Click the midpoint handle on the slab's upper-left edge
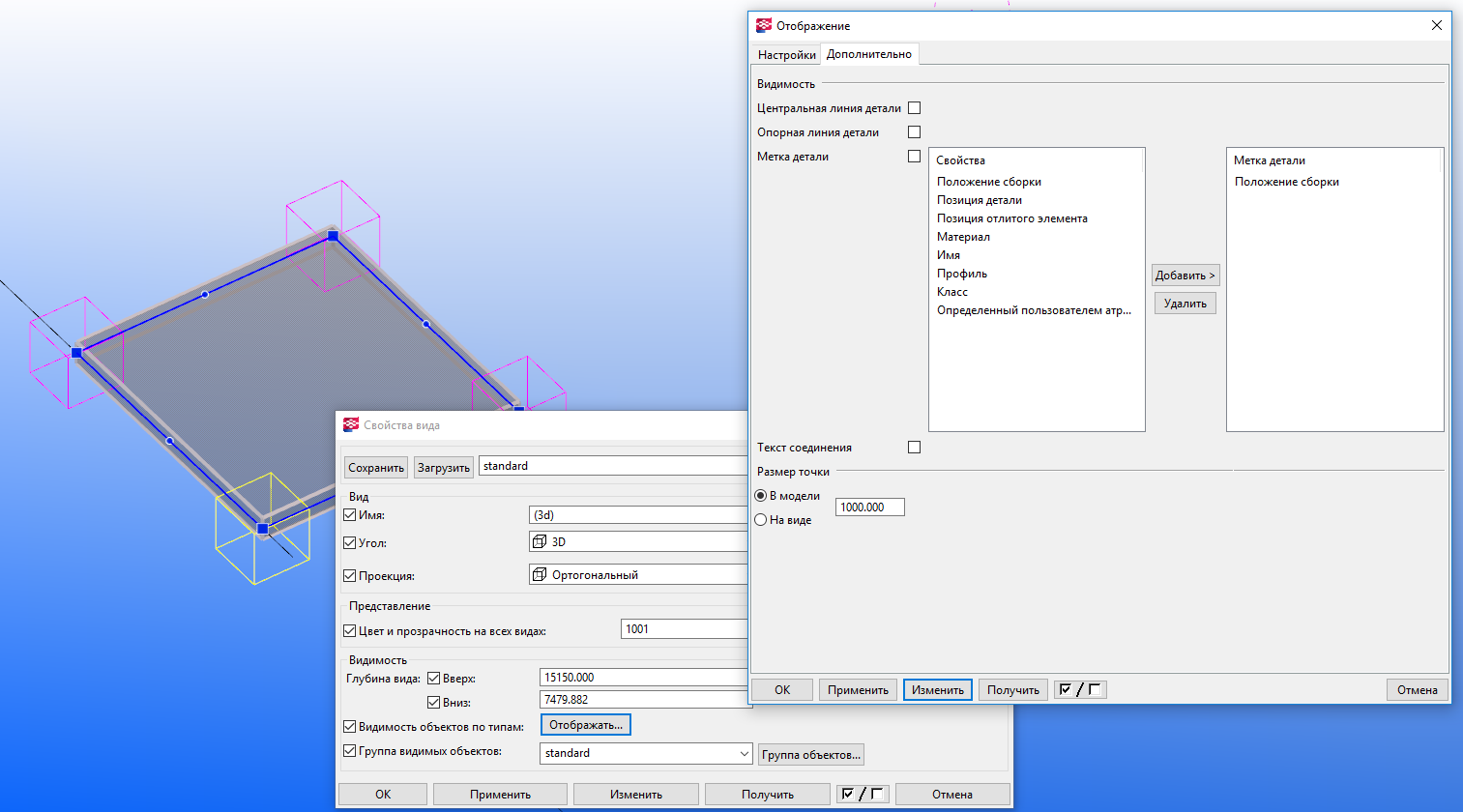The image size is (1463, 812). click(x=204, y=294)
